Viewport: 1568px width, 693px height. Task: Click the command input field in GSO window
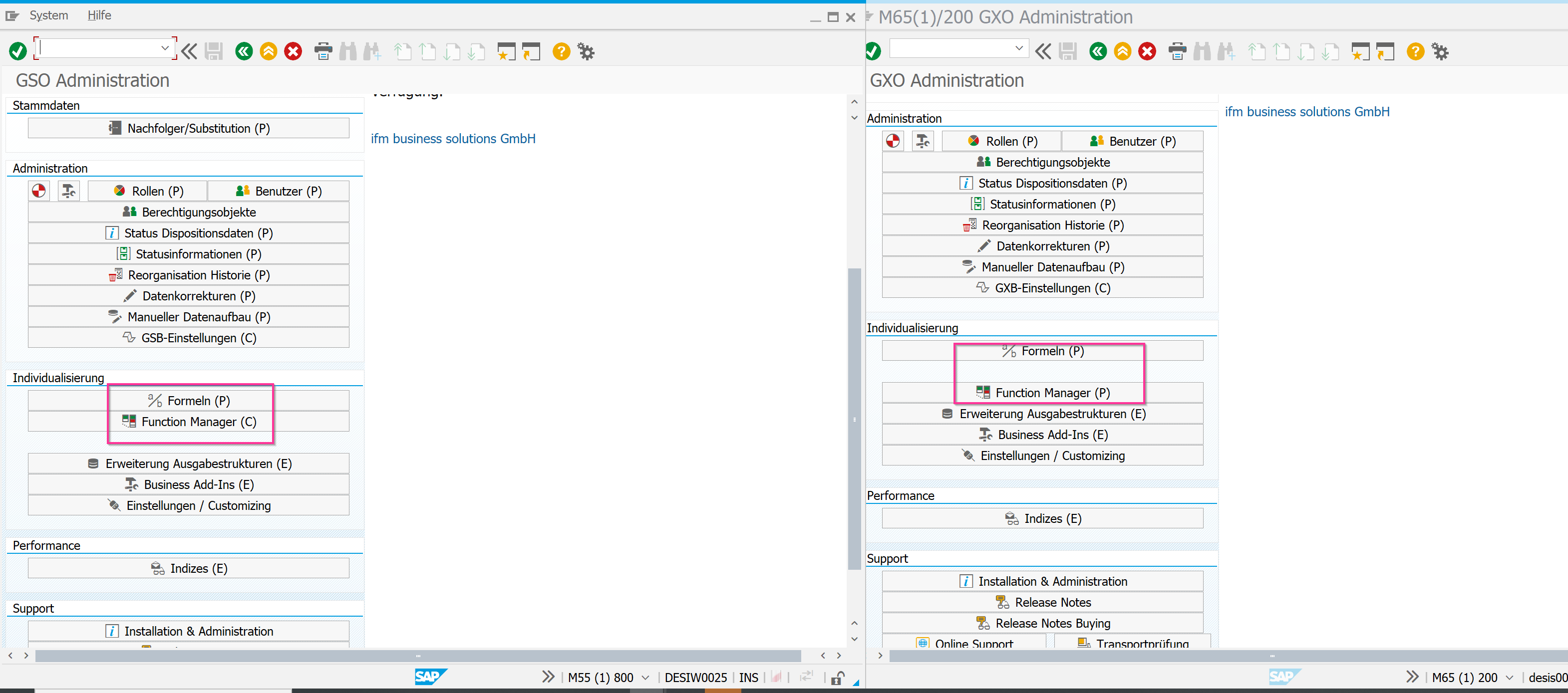click(x=97, y=48)
